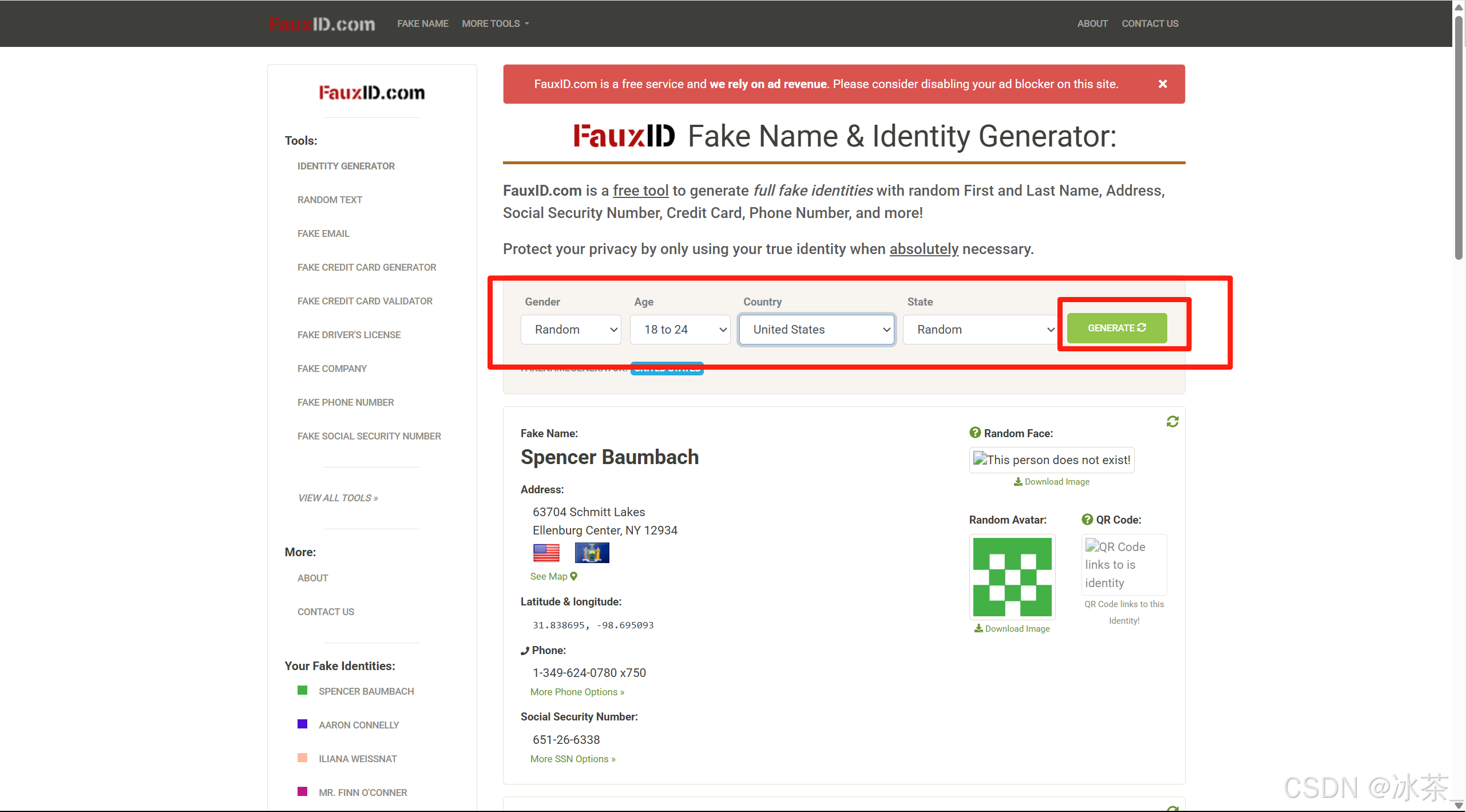The image size is (1466, 812).
Task: Click the QR Code image placeholder
Action: click(x=1123, y=564)
